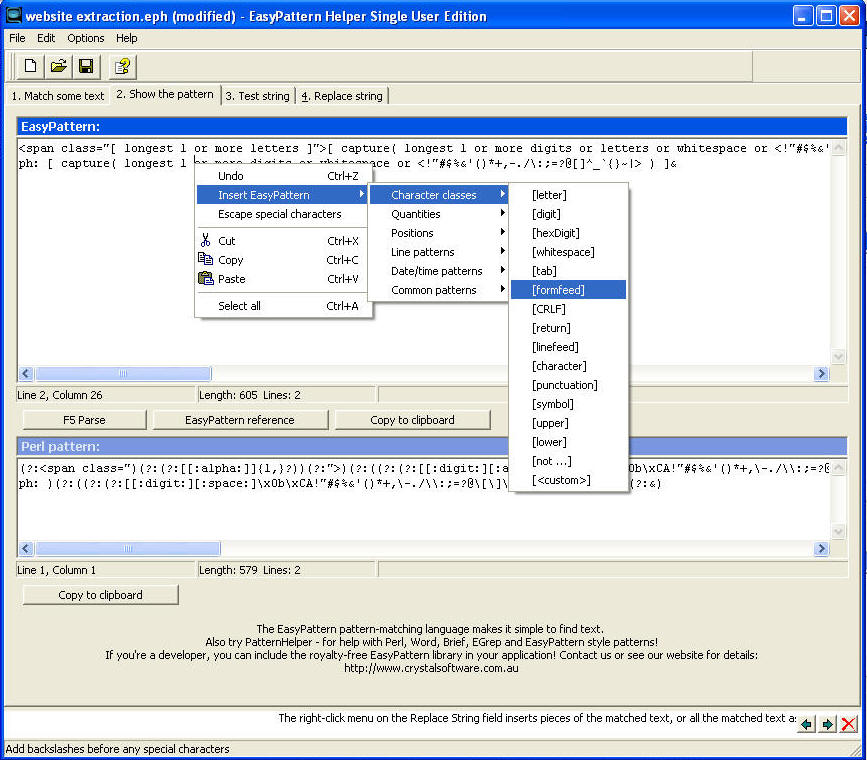
Task: Switch to the Show the pattern tab
Action: coord(165,94)
